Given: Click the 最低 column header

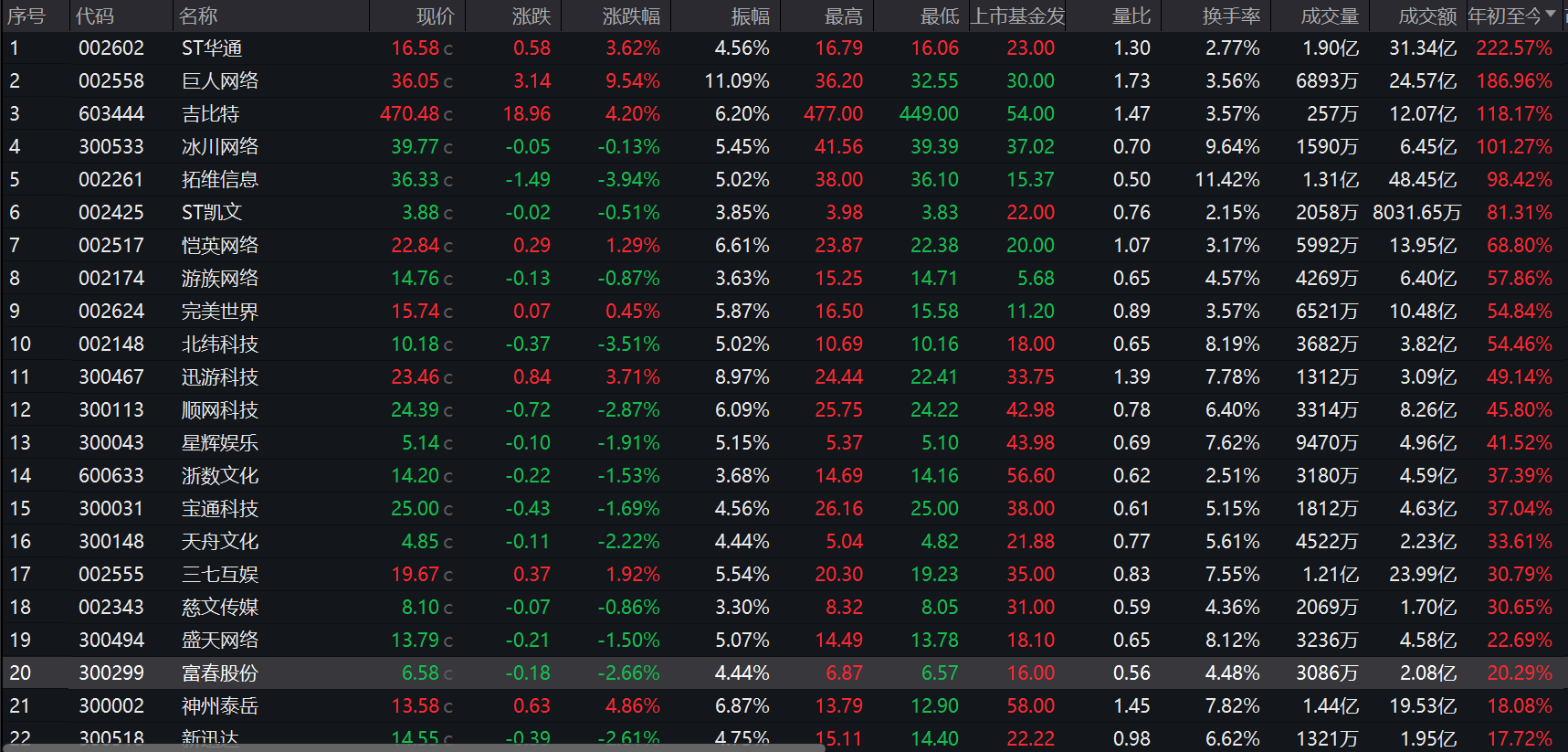Looking at the screenshot, I should (940, 16).
